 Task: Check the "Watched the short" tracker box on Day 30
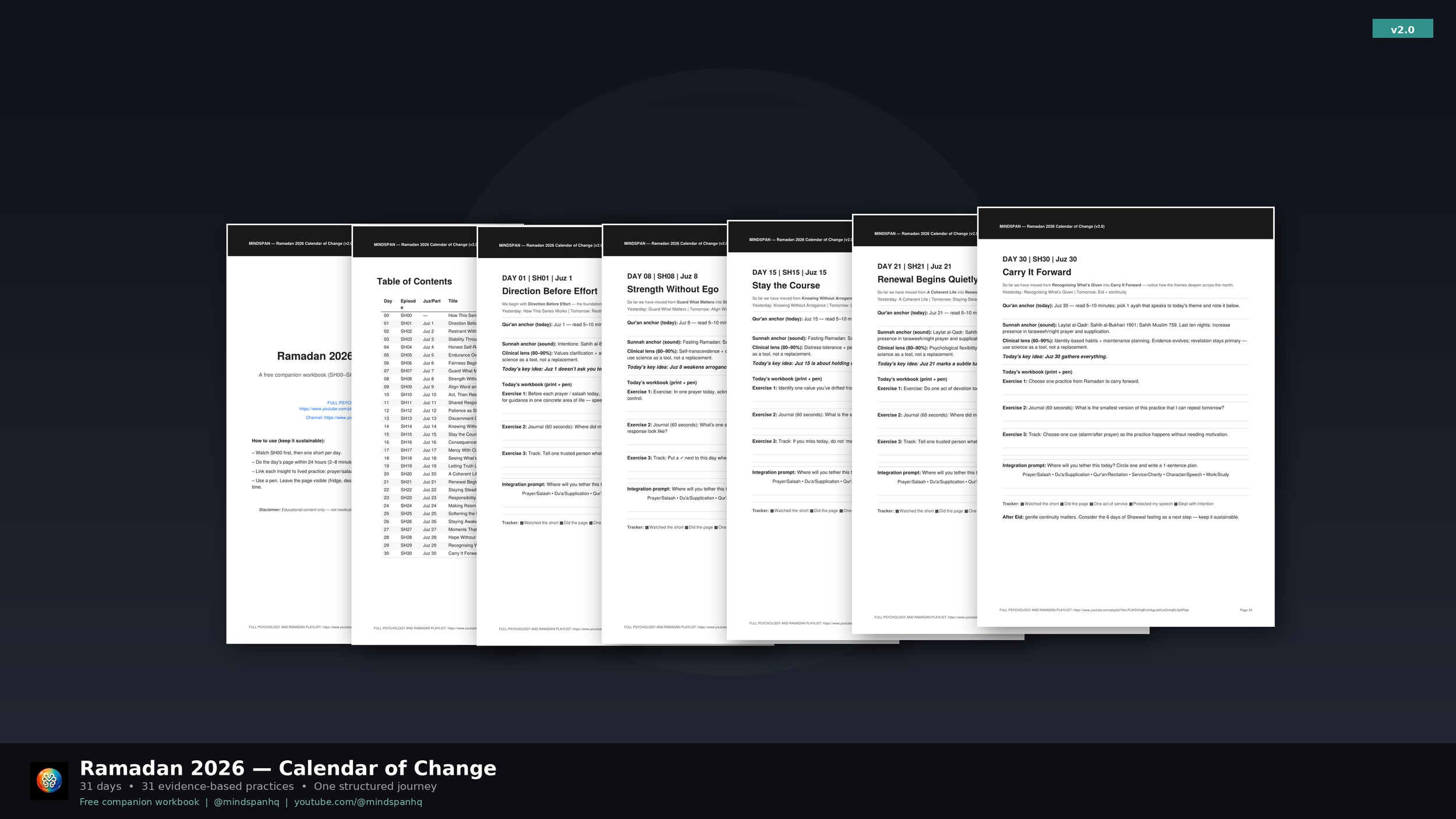click(1023, 504)
